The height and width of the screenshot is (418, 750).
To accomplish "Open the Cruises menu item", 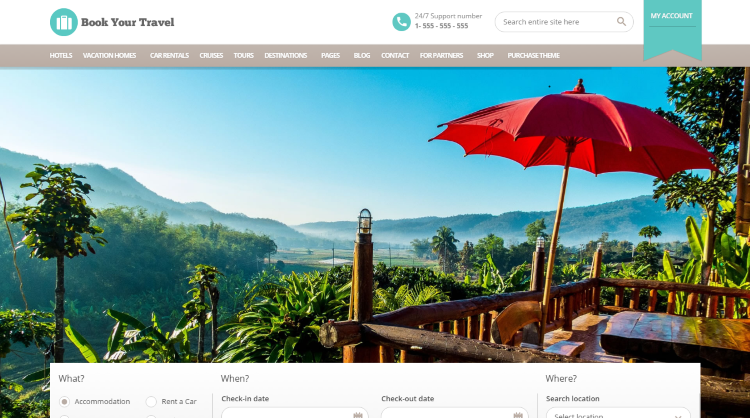I will (x=211, y=55).
